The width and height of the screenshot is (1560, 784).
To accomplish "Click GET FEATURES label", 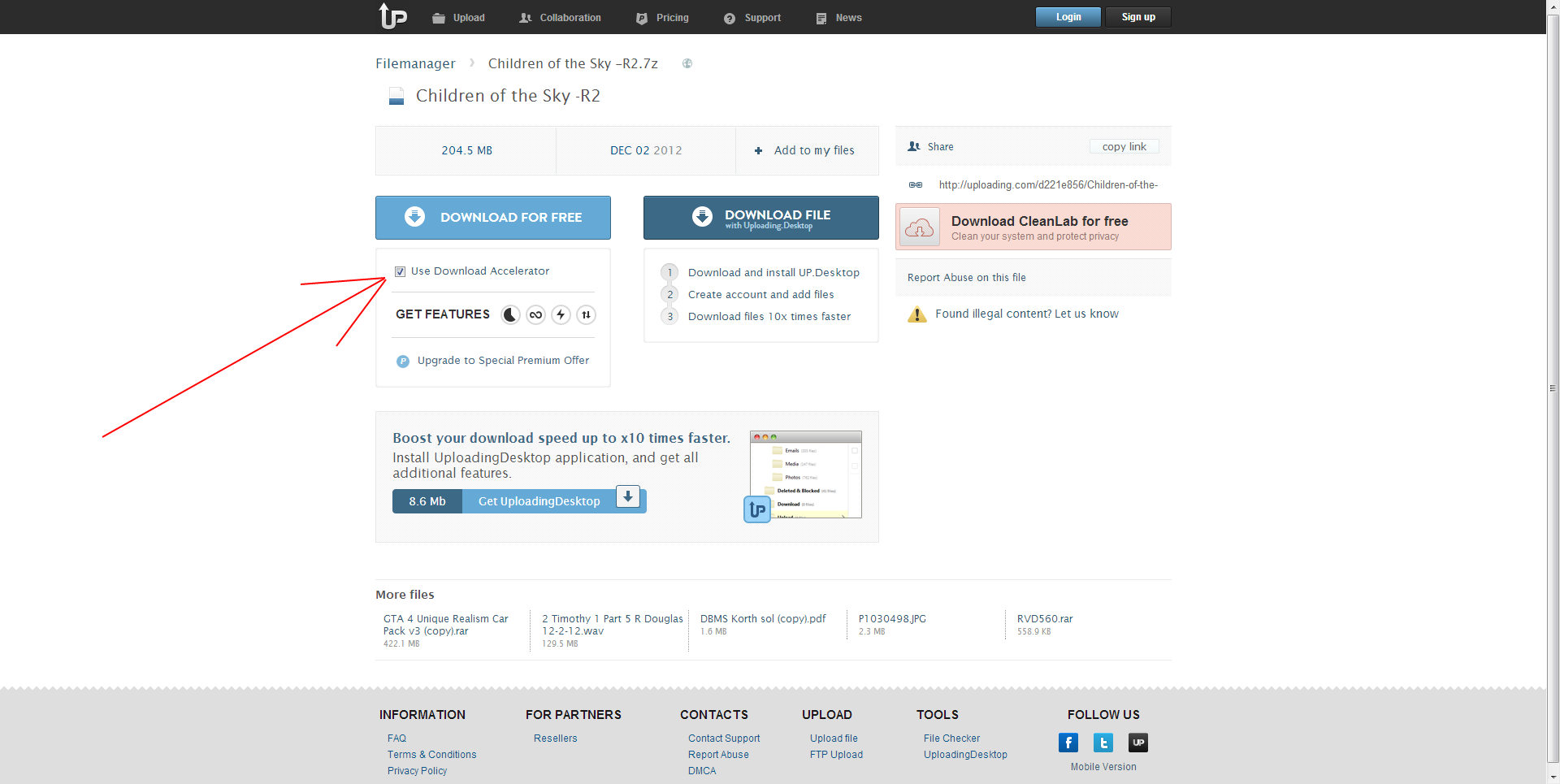I will (443, 314).
